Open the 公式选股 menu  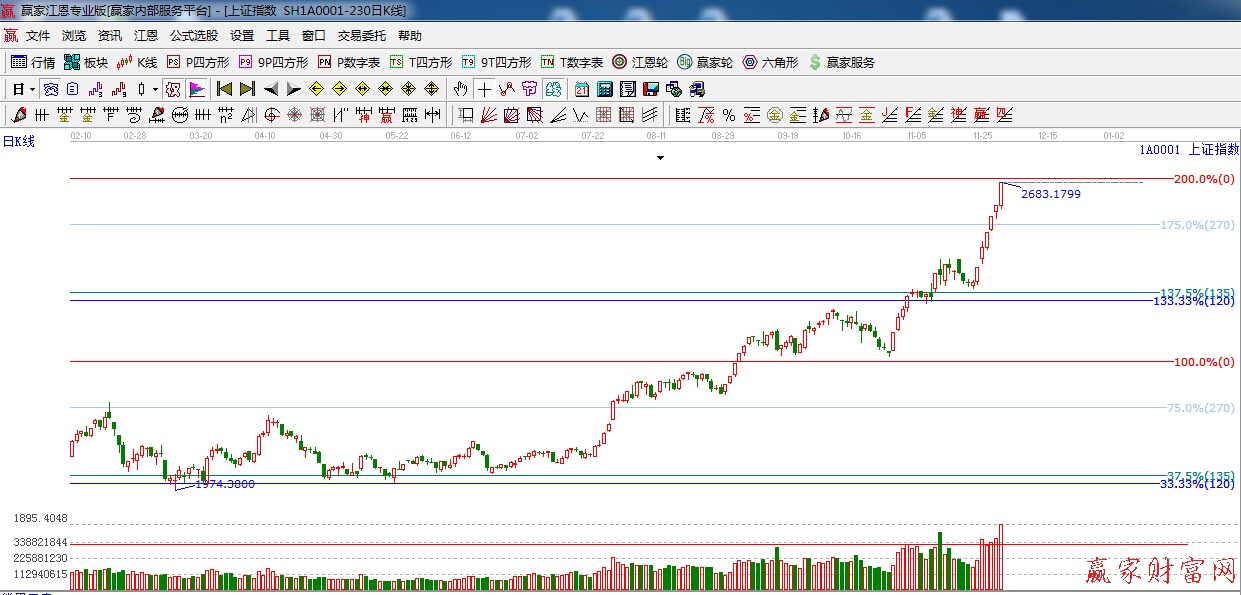tap(193, 35)
